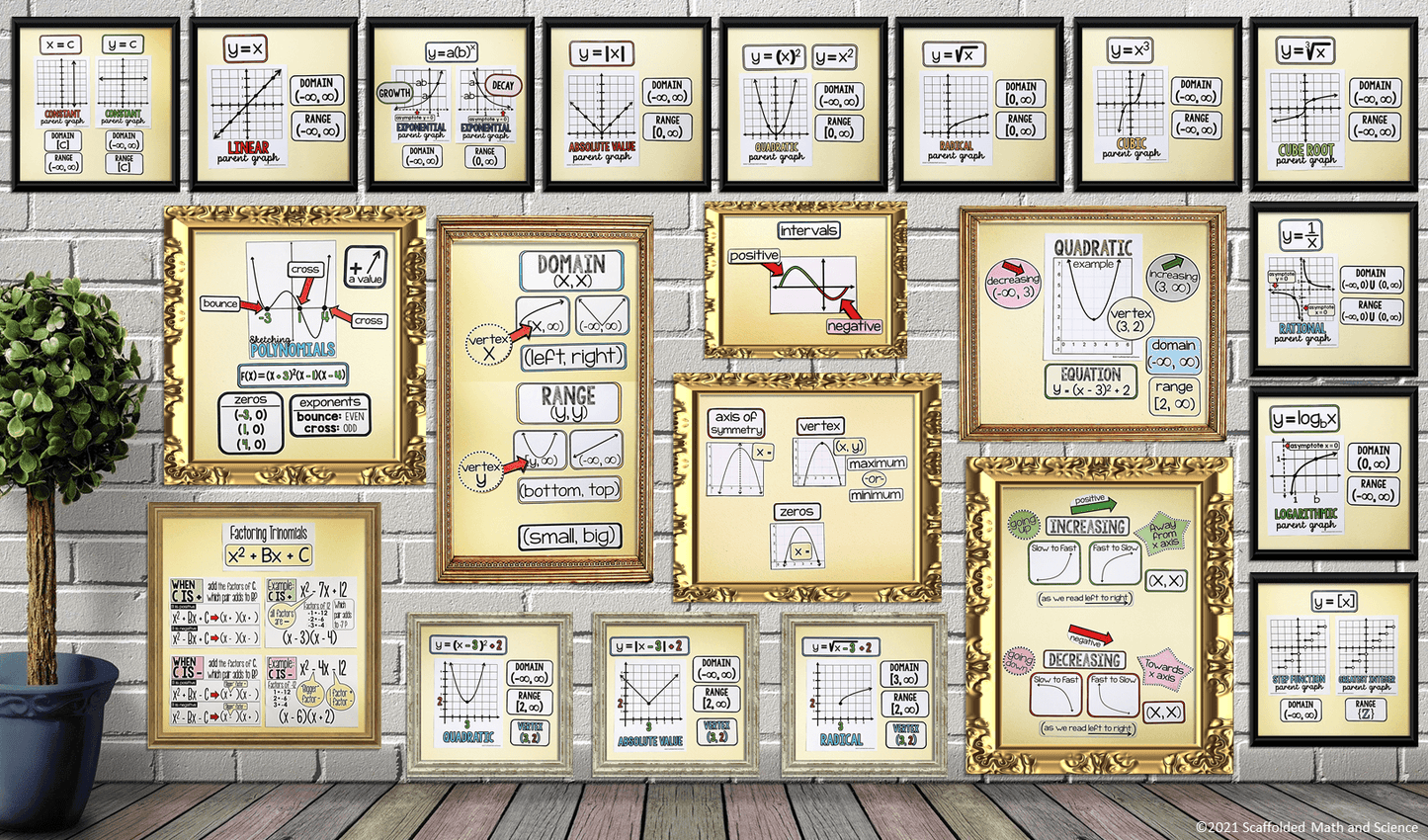Click the pink 'going down' badge
Viewport: 1428px width, 840px height.
coord(1019,660)
